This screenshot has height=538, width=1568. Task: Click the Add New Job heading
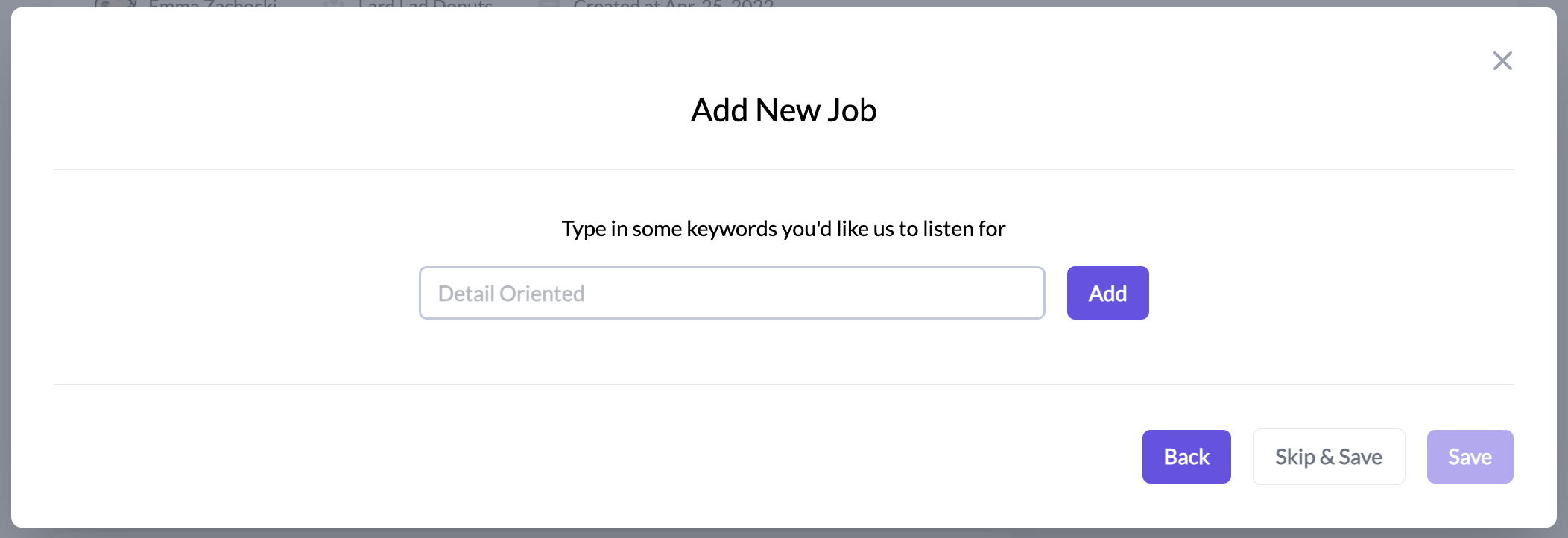point(783,110)
